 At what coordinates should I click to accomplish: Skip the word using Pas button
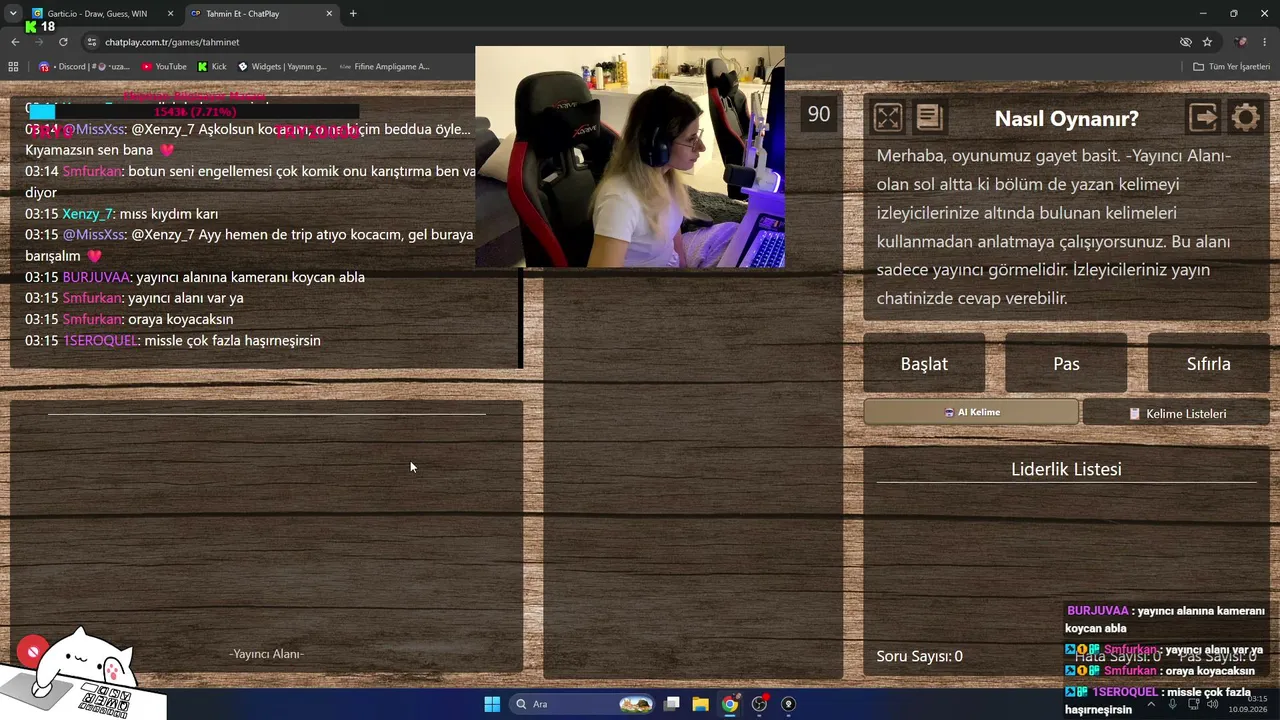tap(1066, 364)
